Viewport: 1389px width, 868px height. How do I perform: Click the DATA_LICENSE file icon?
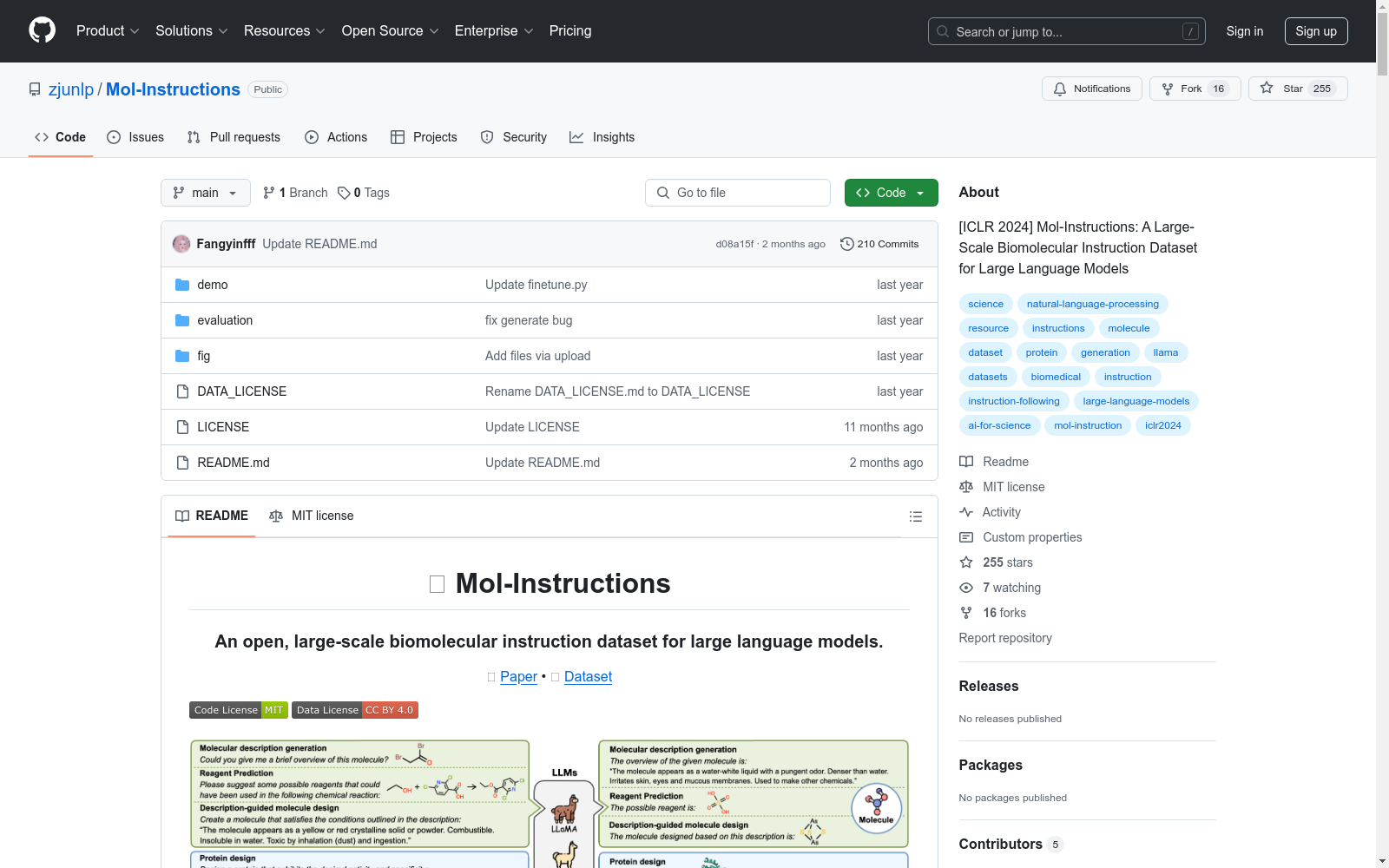(182, 391)
